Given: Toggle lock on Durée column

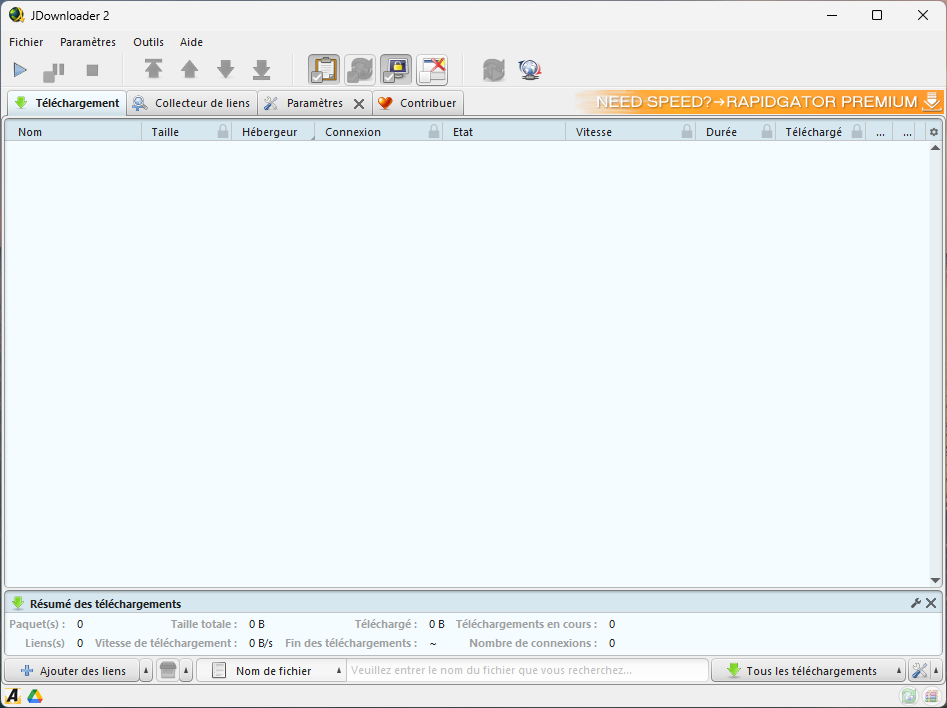Looking at the screenshot, I should click(766, 131).
